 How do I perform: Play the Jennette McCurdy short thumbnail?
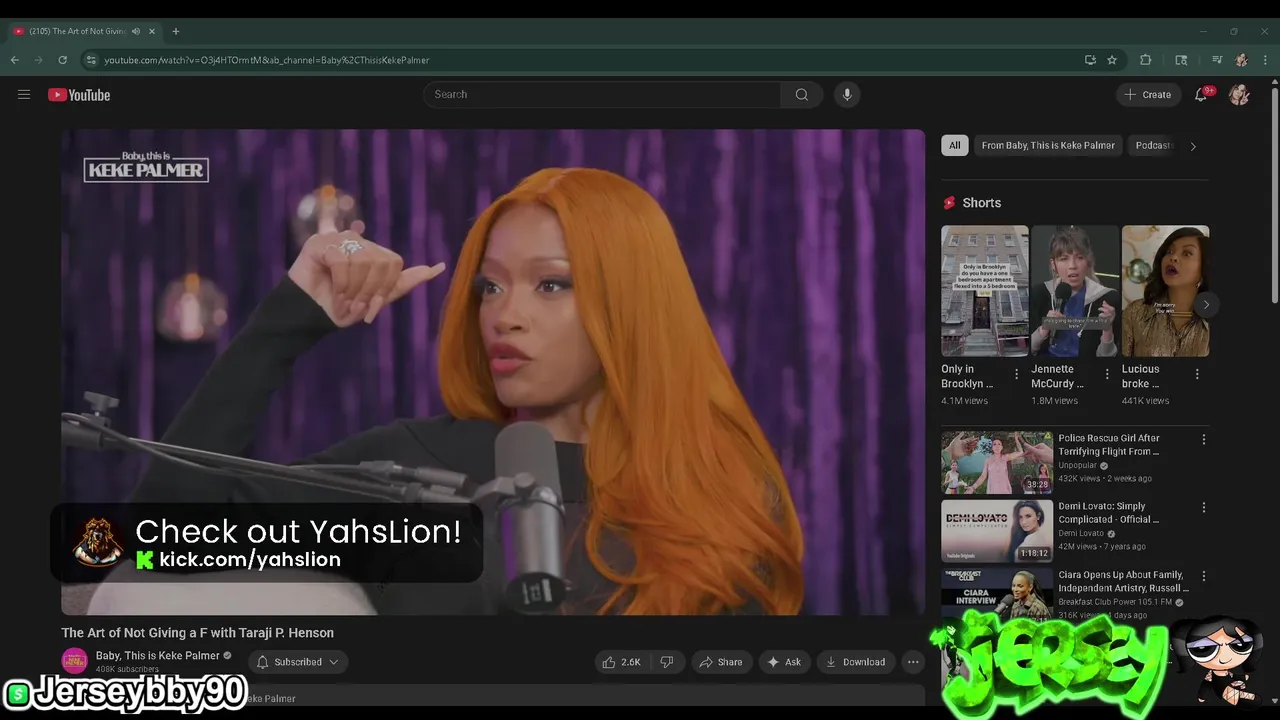(x=1075, y=291)
